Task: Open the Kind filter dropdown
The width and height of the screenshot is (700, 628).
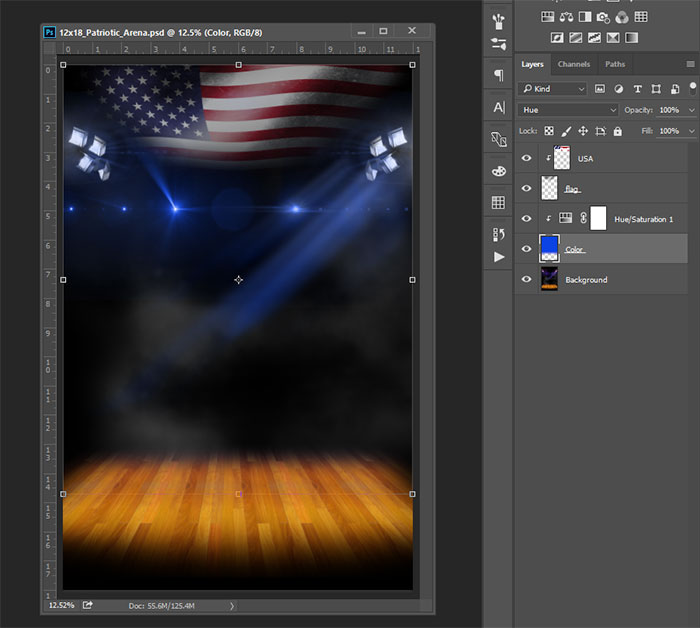Action: [552, 89]
